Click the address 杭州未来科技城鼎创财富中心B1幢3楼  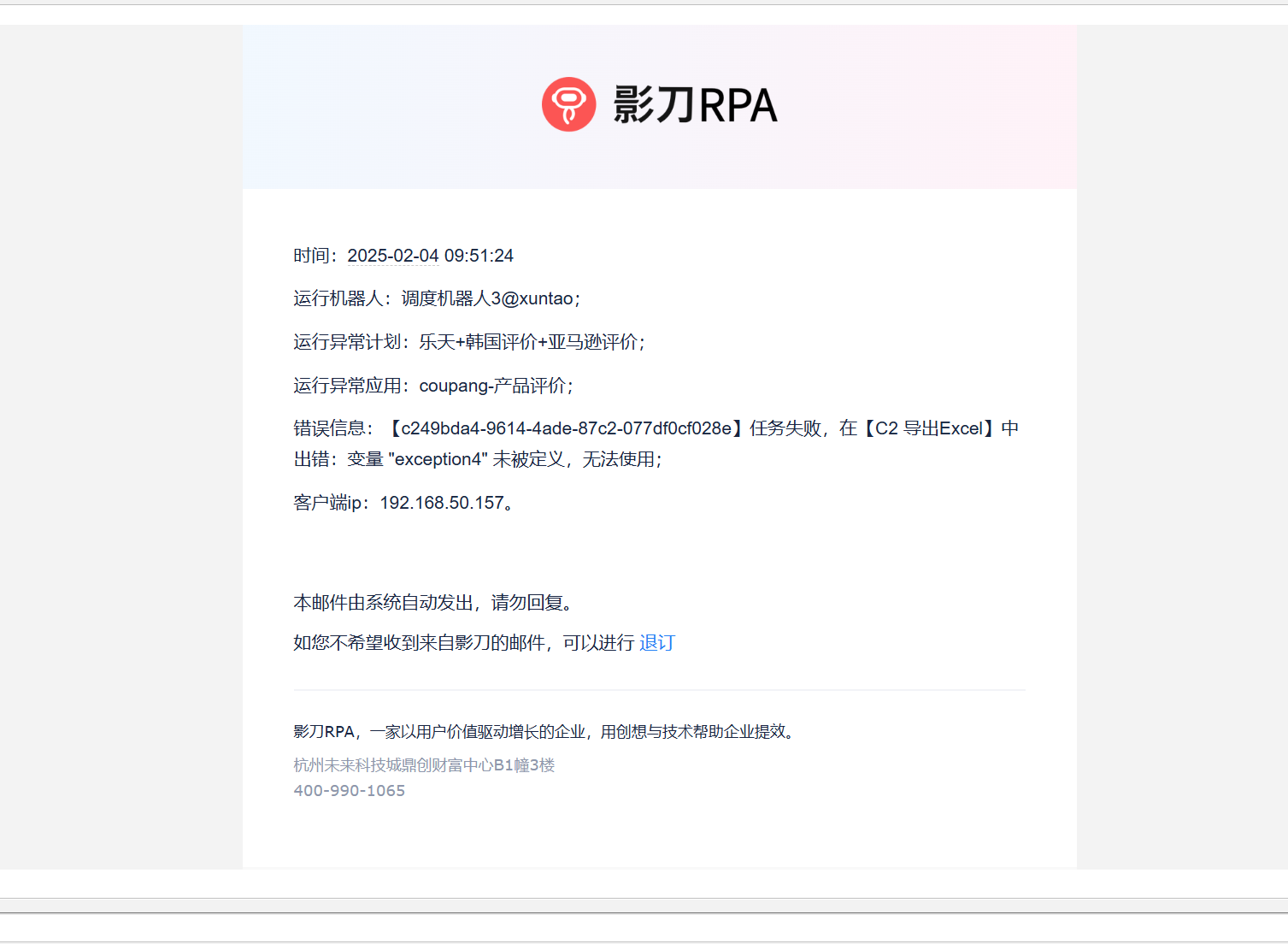click(x=425, y=765)
